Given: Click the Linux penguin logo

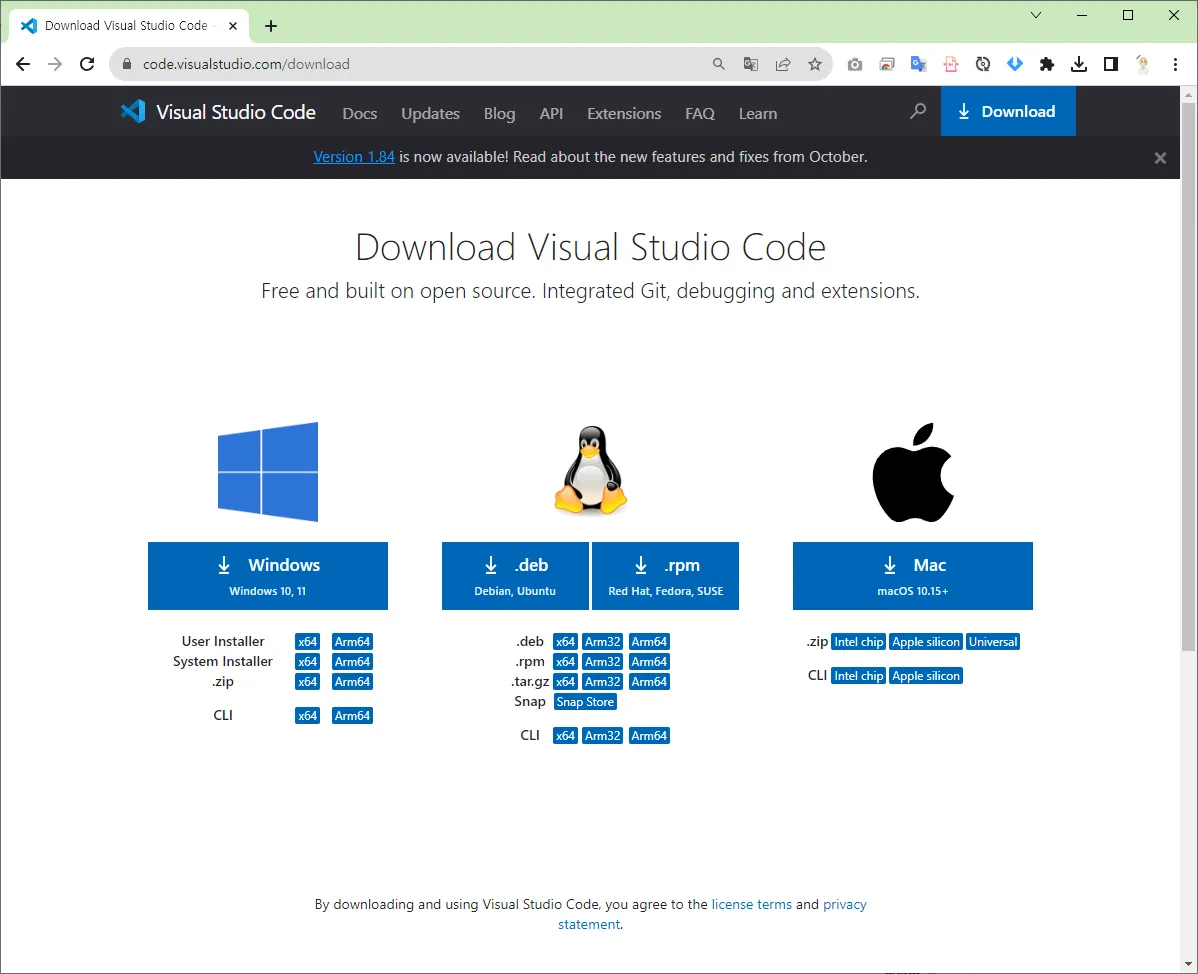Looking at the screenshot, I should [591, 470].
